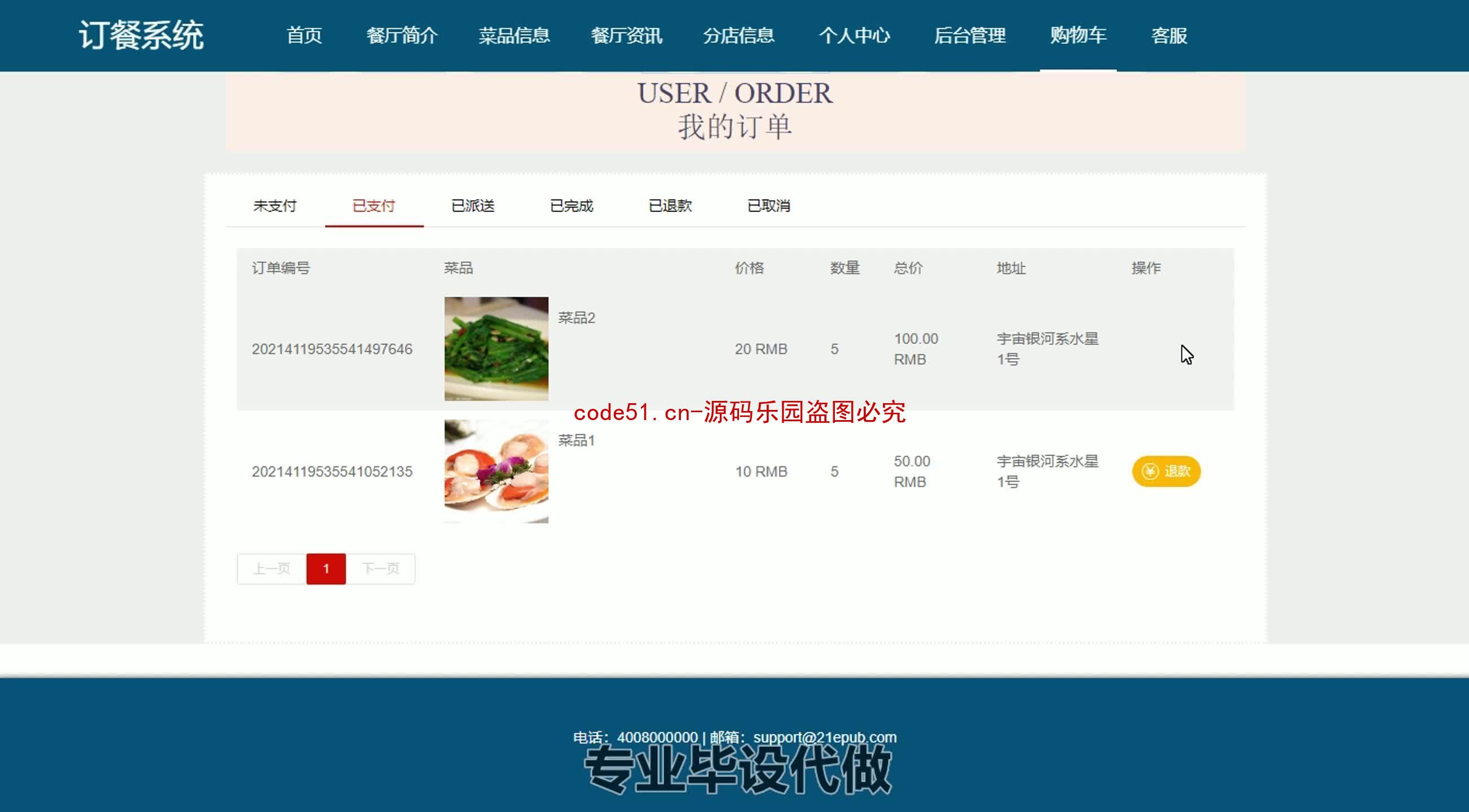Viewport: 1469px width, 812px height.
Task: Click the 已派送 status toggle
Action: pos(472,206)
